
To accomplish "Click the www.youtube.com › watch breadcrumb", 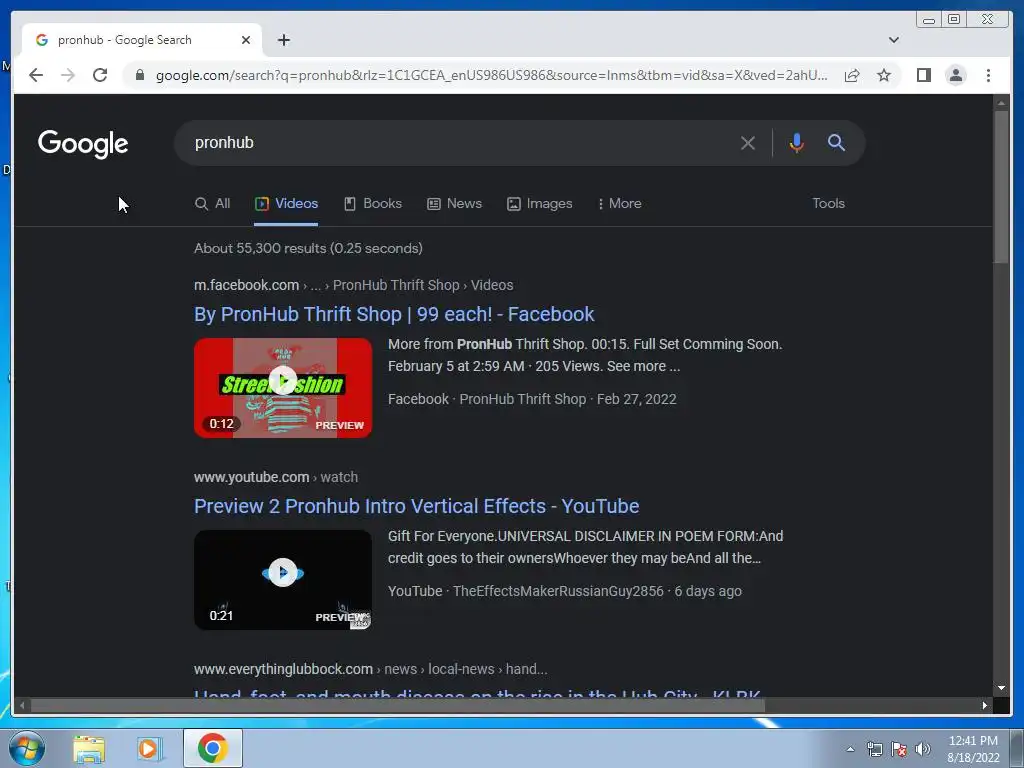I will [276, 477].
